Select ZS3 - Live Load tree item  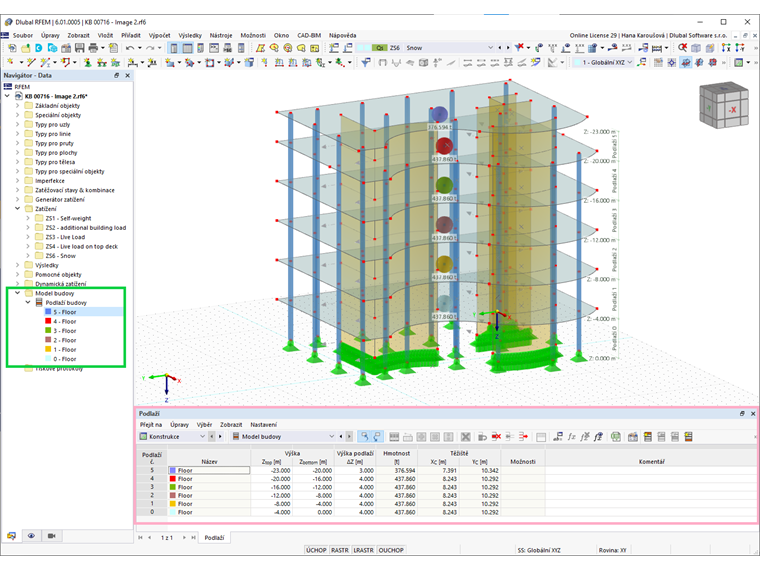65,237
